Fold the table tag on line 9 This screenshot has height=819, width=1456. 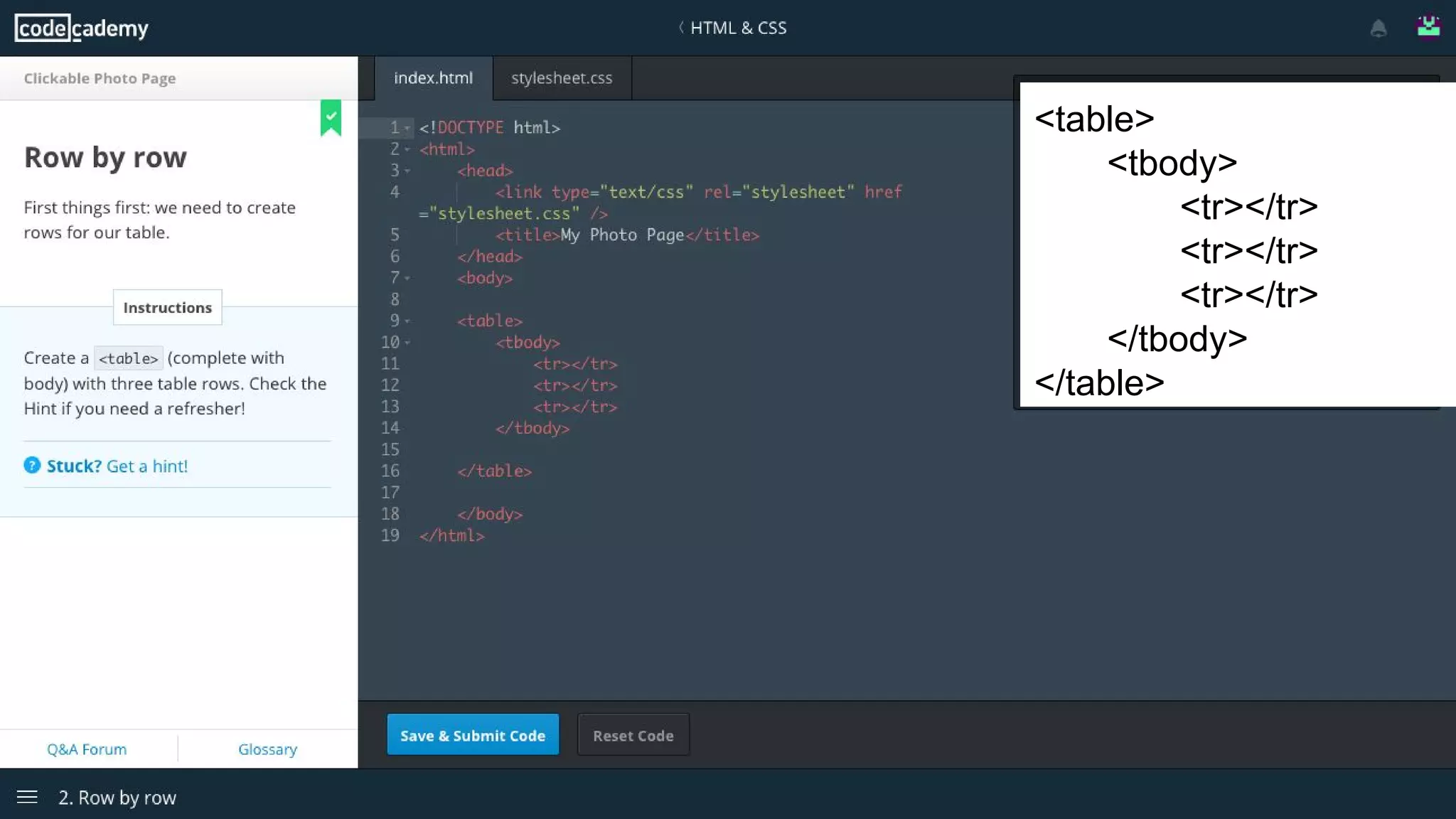(407, 321)
